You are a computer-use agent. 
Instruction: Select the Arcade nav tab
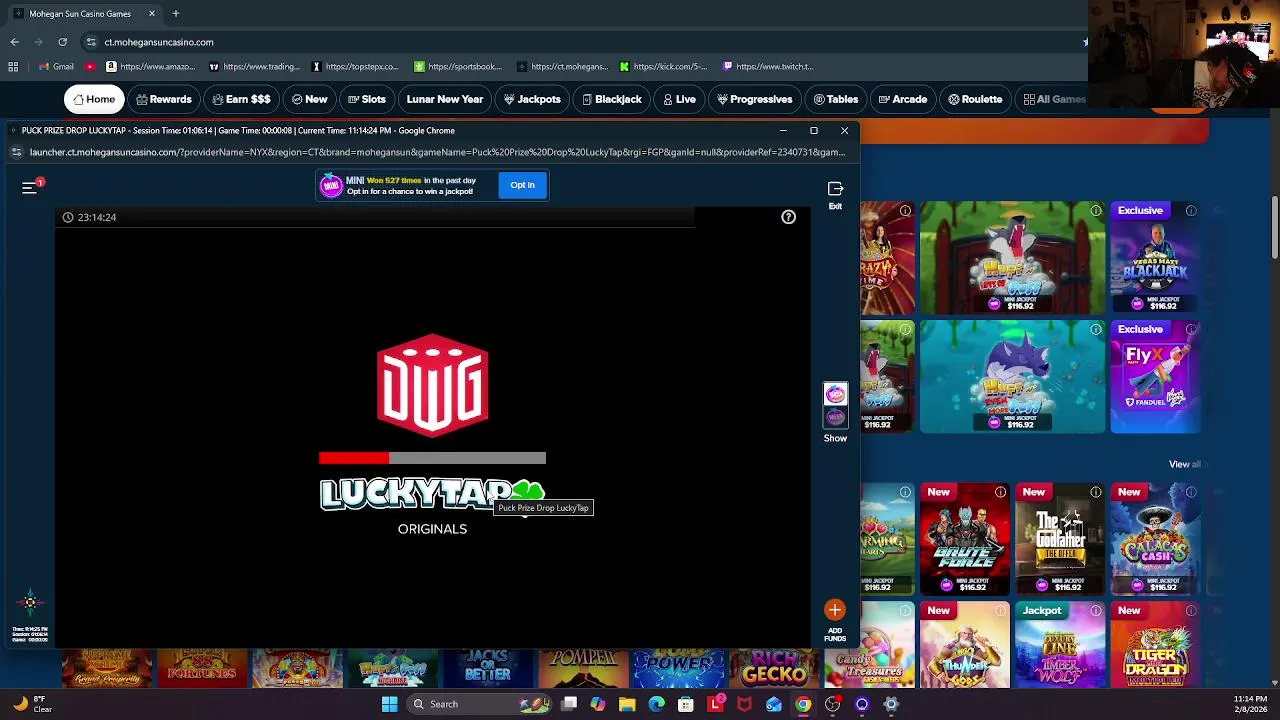(903, 99)
